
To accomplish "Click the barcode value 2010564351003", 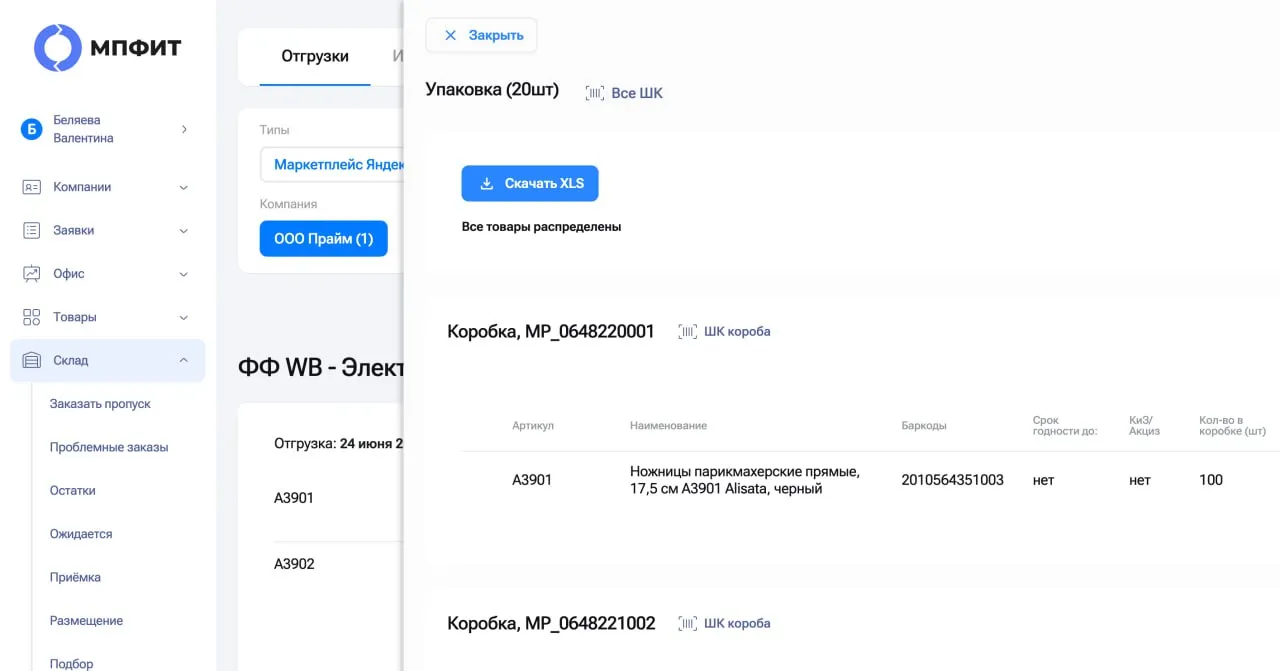I will [952, 480].
